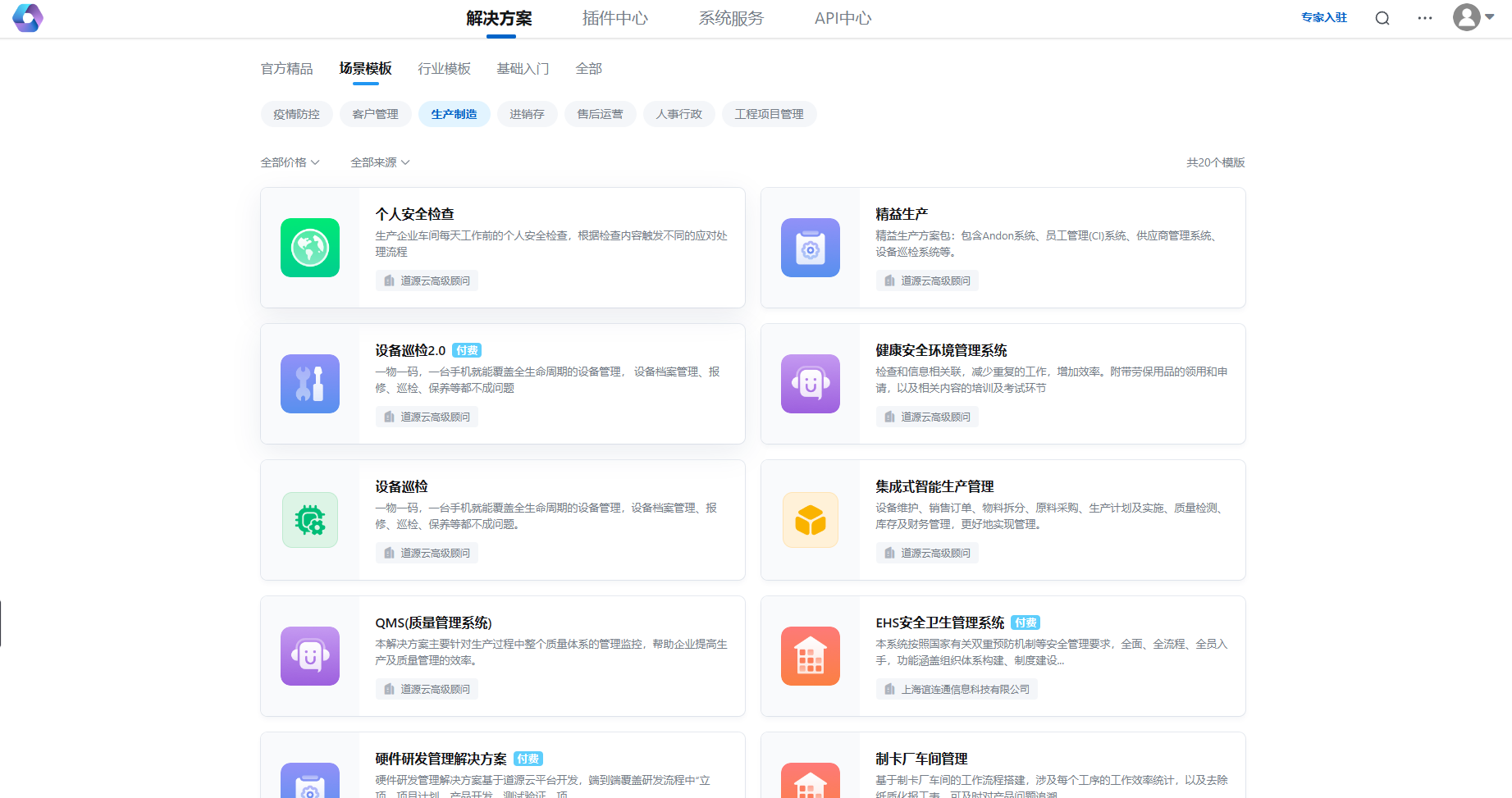Click the wrench icon for 设备巡检2.0
Viewport: 1512px width, 798px height.
pyautogui.click(x=310, y=384)
